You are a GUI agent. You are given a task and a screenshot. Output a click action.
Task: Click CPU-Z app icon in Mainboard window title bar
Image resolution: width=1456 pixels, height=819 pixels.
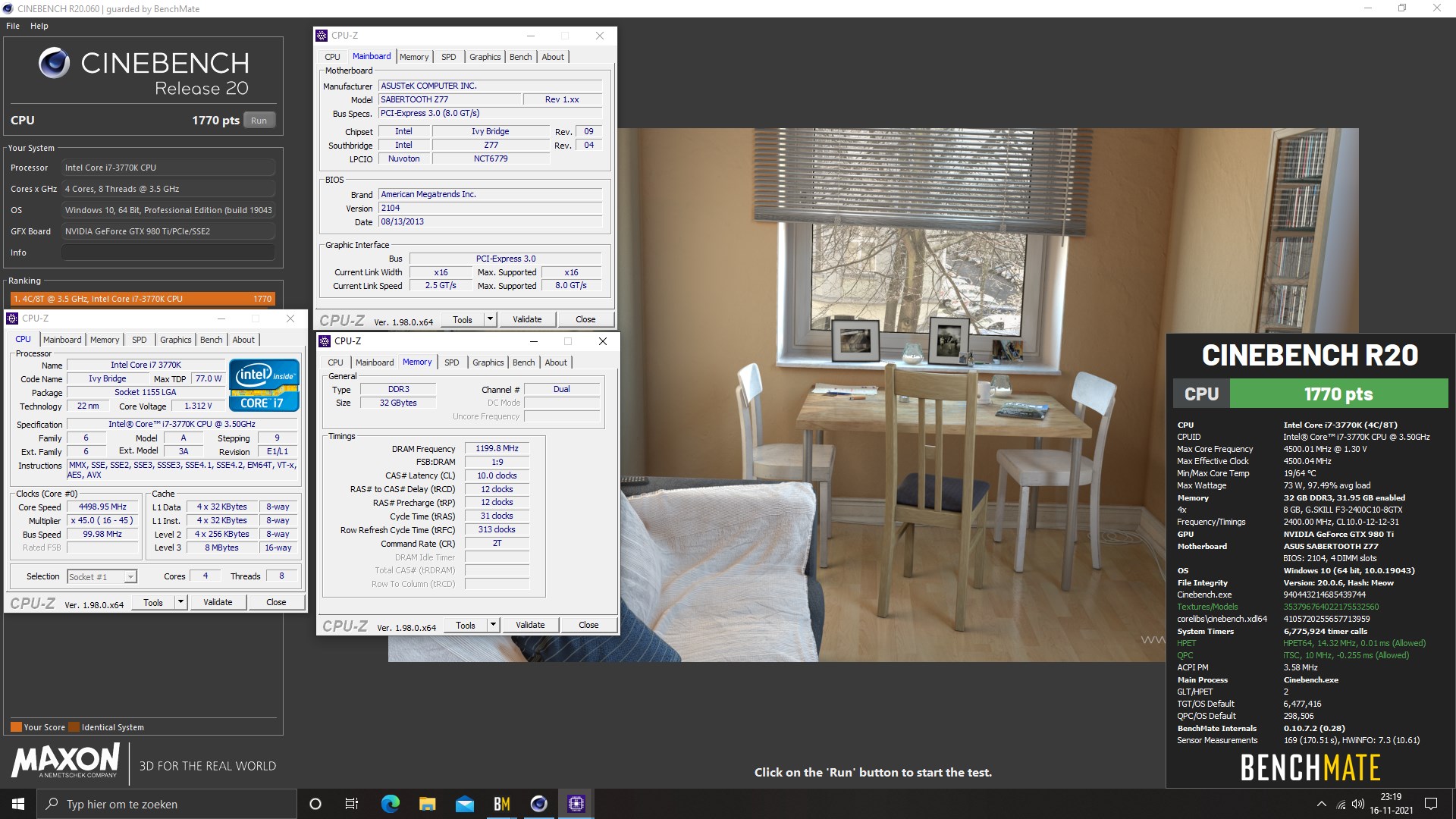point(322,36)
